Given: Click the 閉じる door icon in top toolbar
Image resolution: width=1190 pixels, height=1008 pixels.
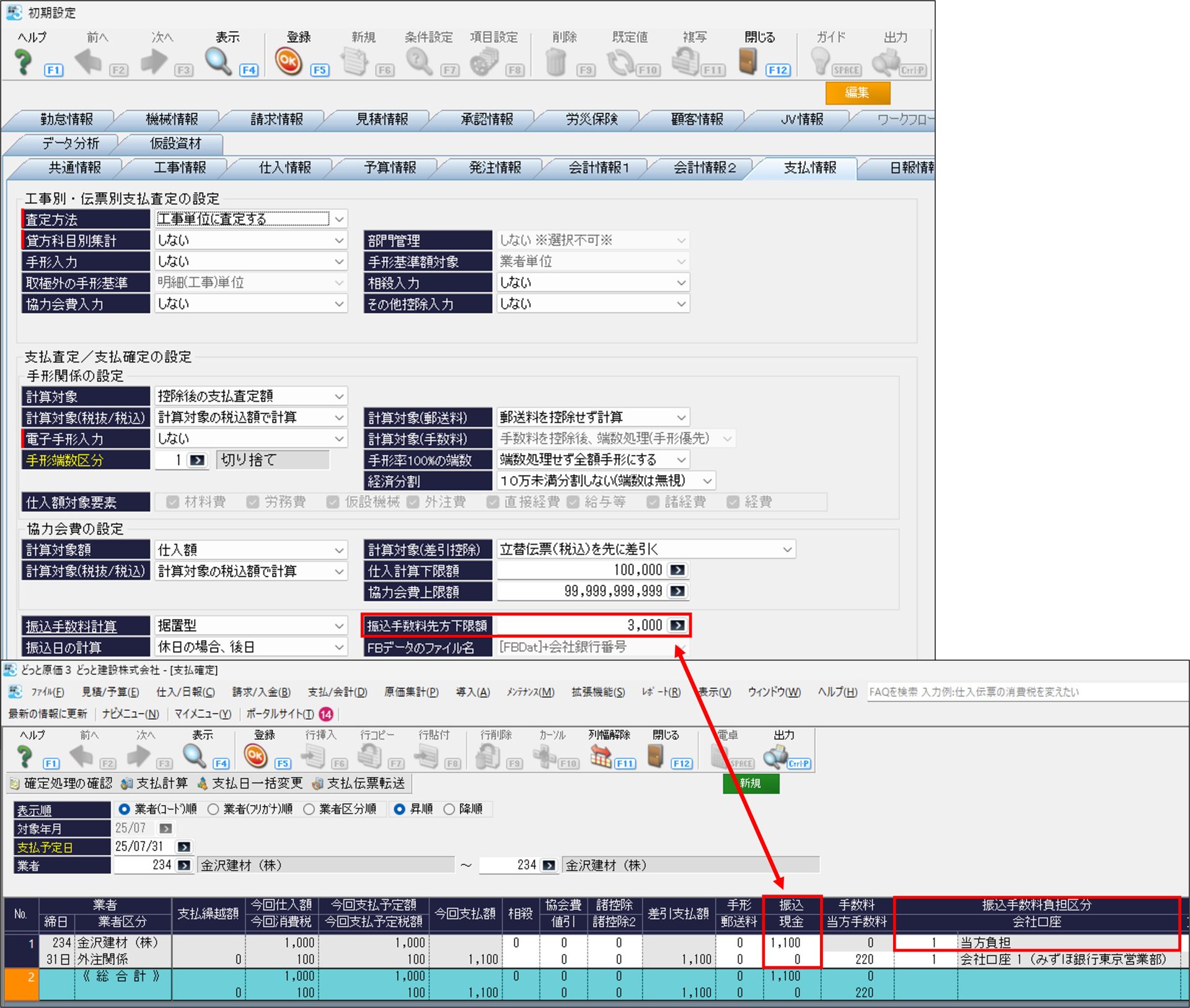Looking at the screenshot, I should pos(747,62).
